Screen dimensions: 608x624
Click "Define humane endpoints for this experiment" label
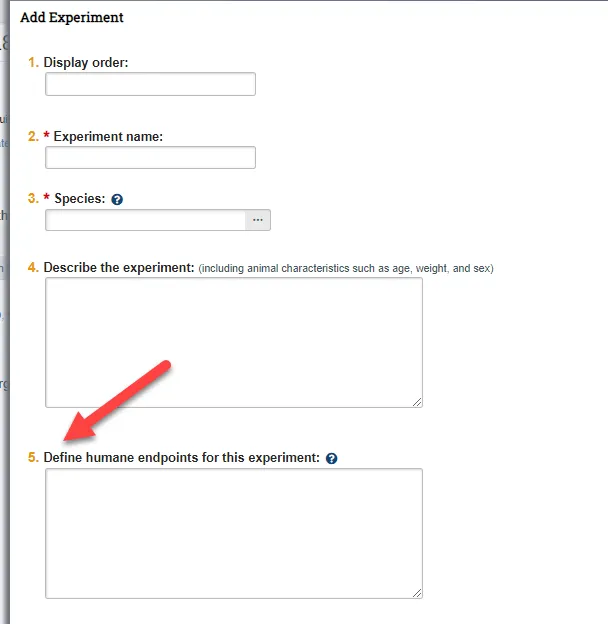pyautogui.click(x=181, y=458)
